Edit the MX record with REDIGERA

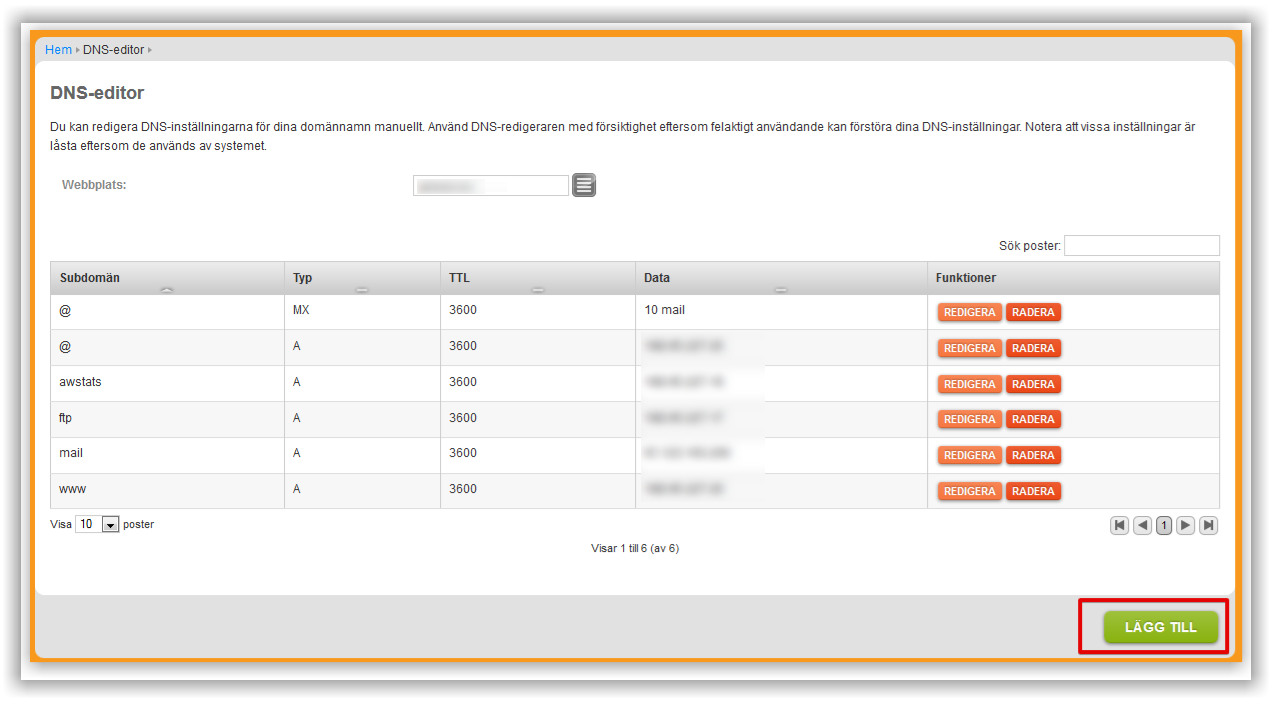coord(968,311)
